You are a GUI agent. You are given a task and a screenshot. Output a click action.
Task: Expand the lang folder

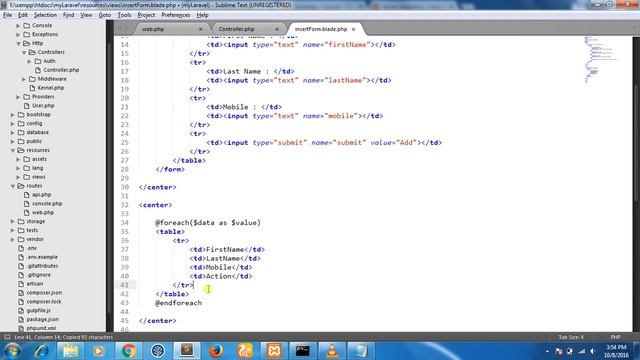pos(18,168)
